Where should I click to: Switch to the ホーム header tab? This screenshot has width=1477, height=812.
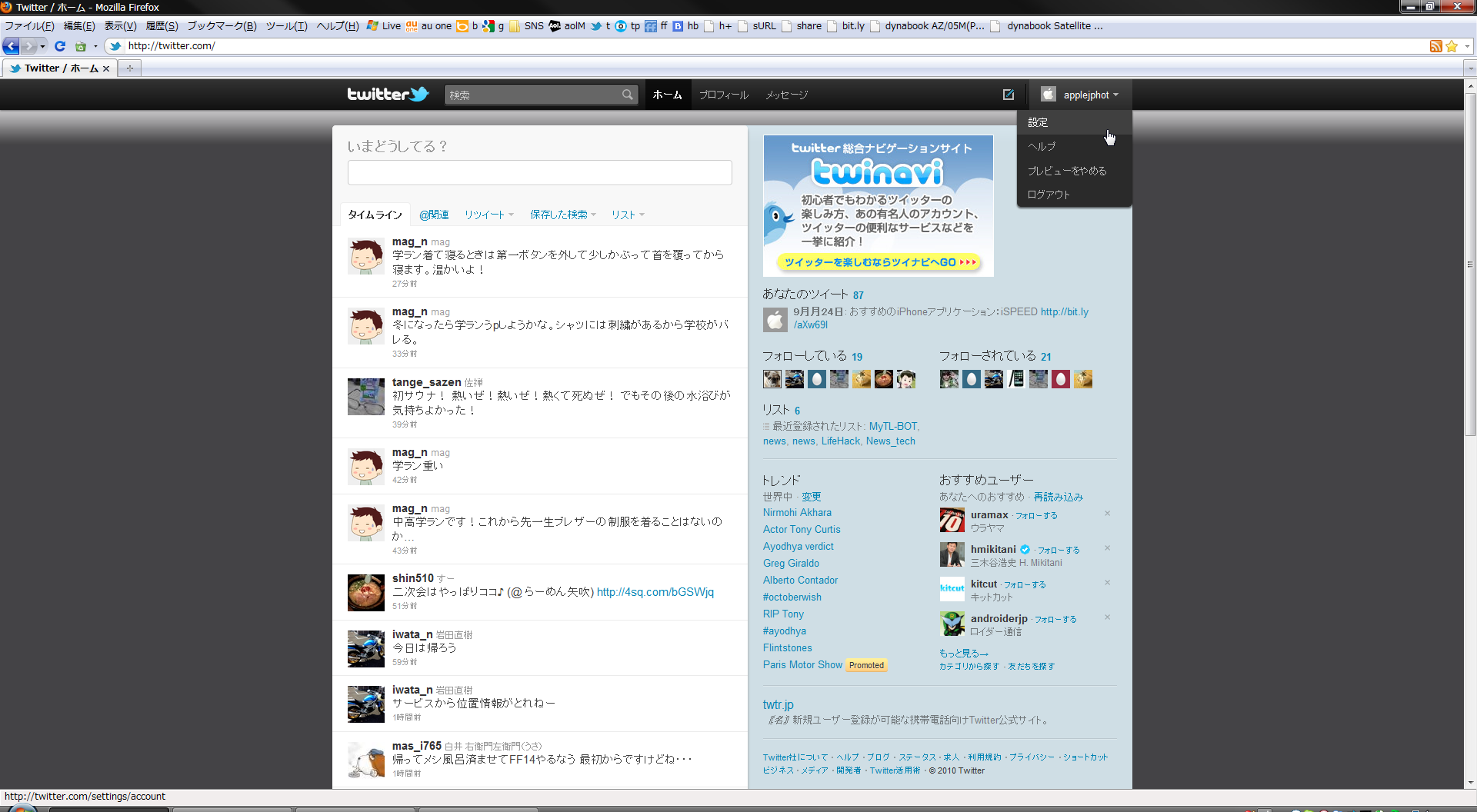pyautogui.click(x=667, y=95)
